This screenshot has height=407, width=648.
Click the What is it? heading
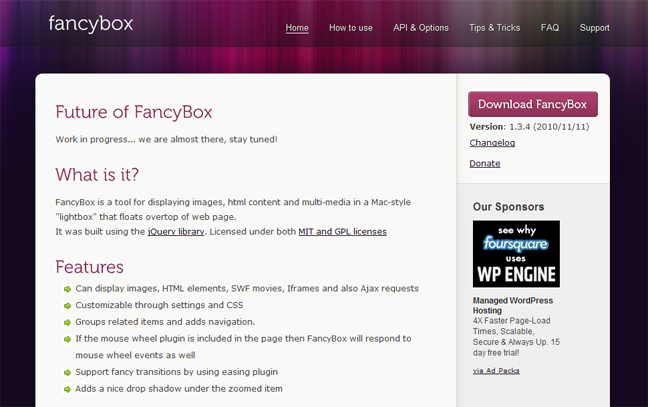97,174
